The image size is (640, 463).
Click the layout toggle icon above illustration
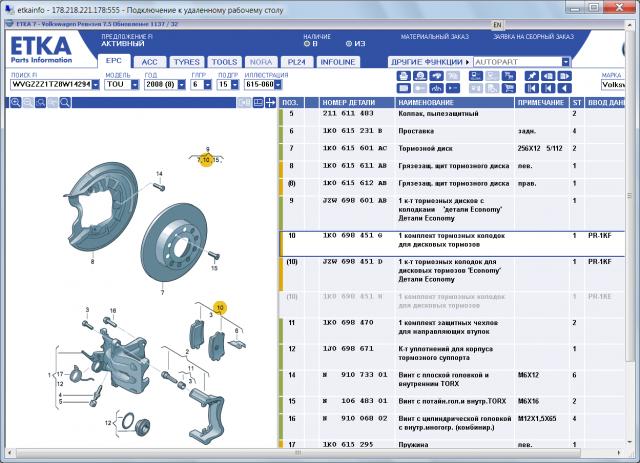pyautogui.click(x=258, y=102)
